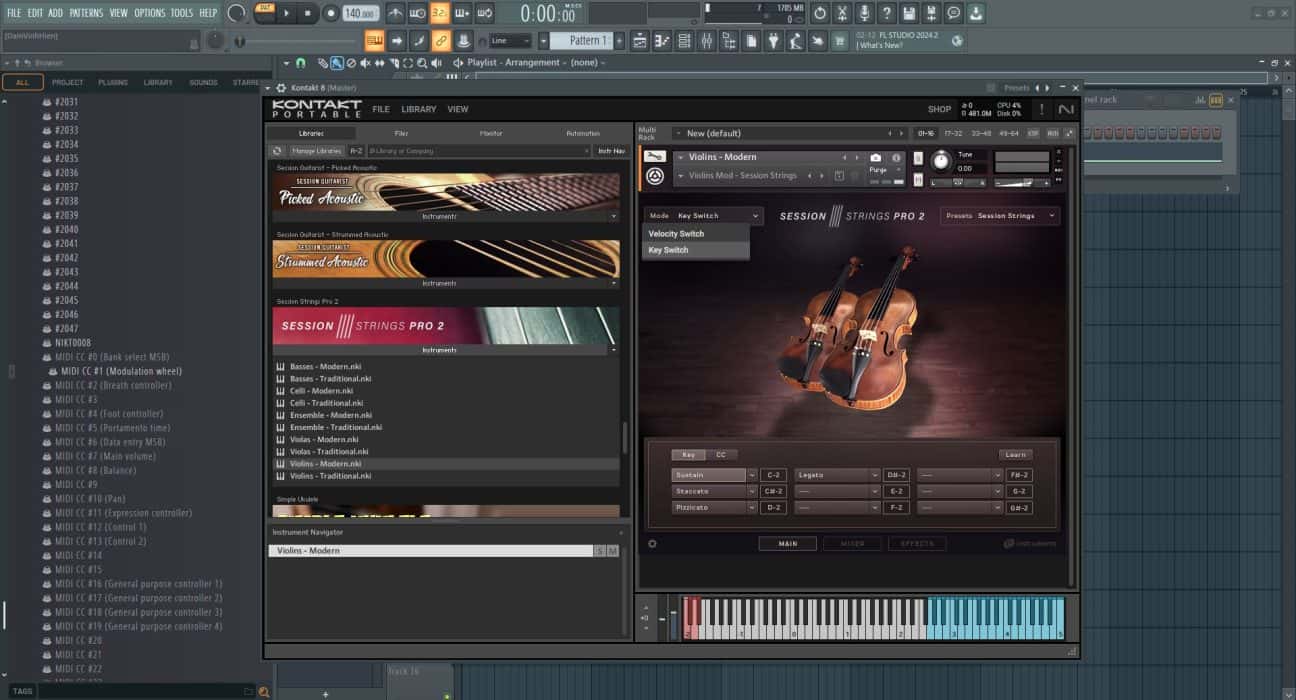Click the Learn button
1296x700 pixels.
tap(1015, 455)
